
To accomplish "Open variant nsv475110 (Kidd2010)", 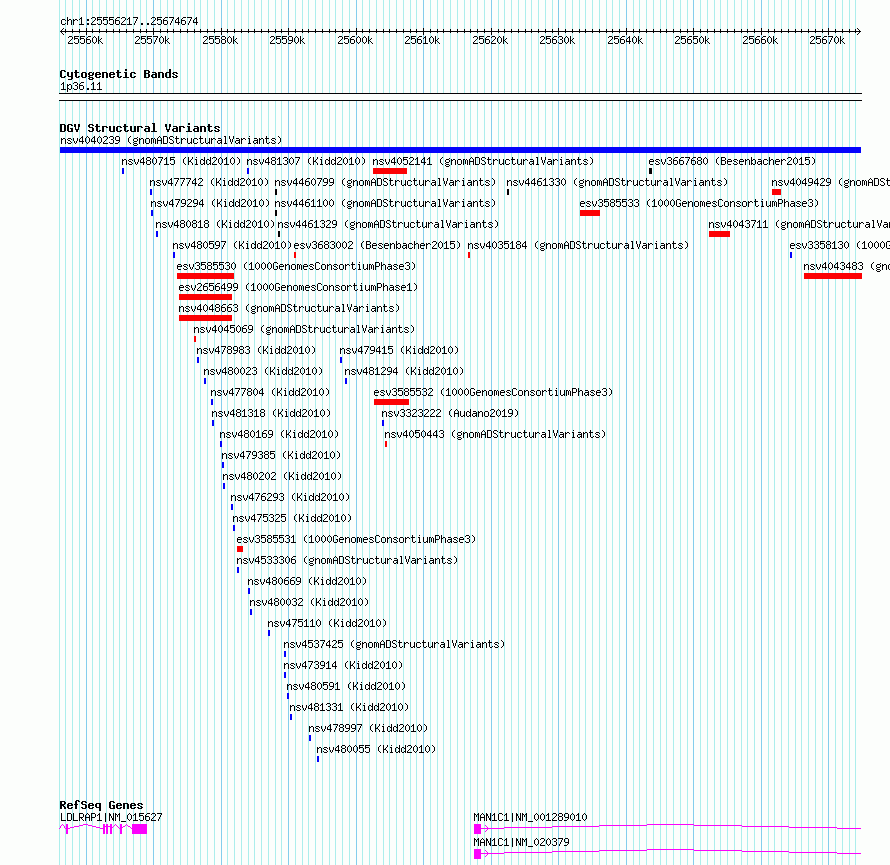I will (x=328, y=623).
